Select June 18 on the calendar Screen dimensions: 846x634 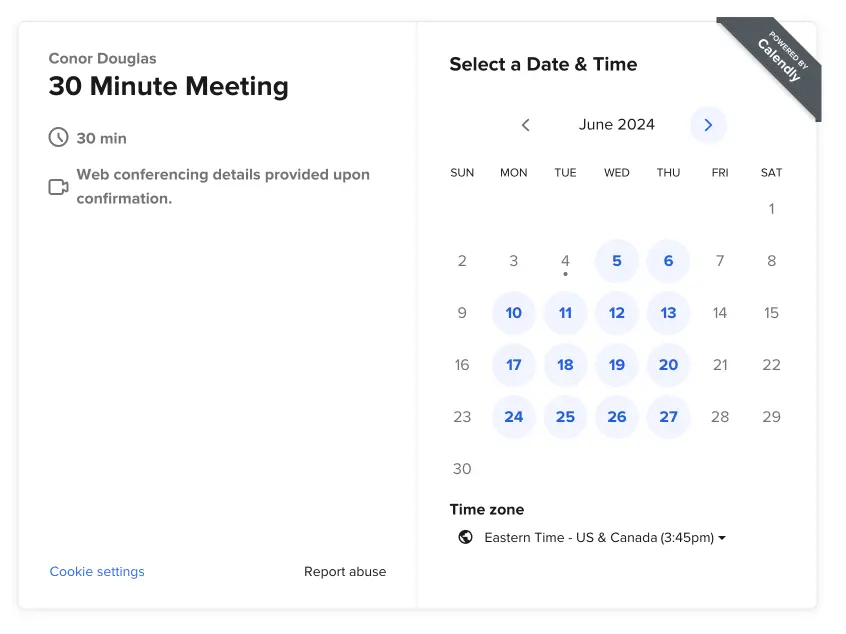[565, 365]
